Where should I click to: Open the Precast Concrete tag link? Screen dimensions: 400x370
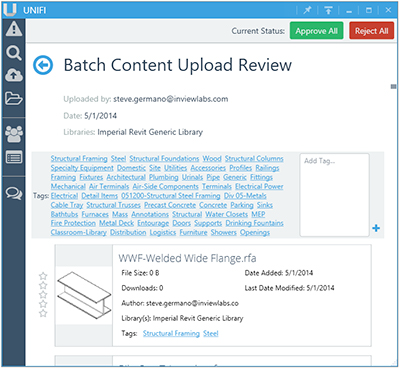pos(170,205)
